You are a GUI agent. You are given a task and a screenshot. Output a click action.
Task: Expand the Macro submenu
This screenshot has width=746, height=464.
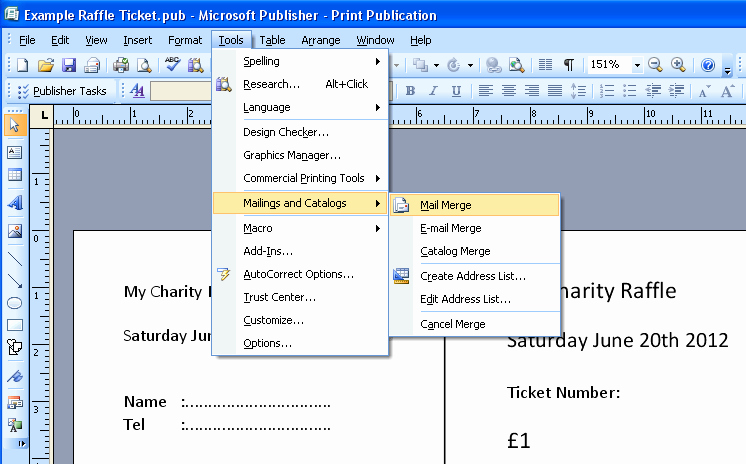300,228
